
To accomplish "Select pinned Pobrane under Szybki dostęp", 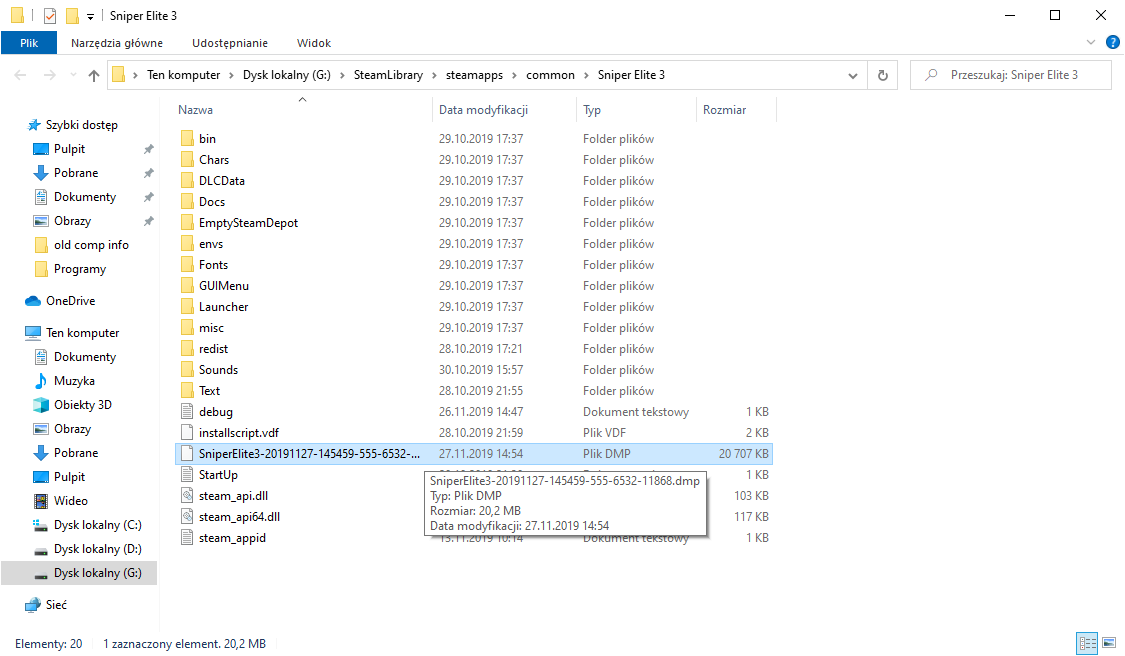I will click(75, 173).
